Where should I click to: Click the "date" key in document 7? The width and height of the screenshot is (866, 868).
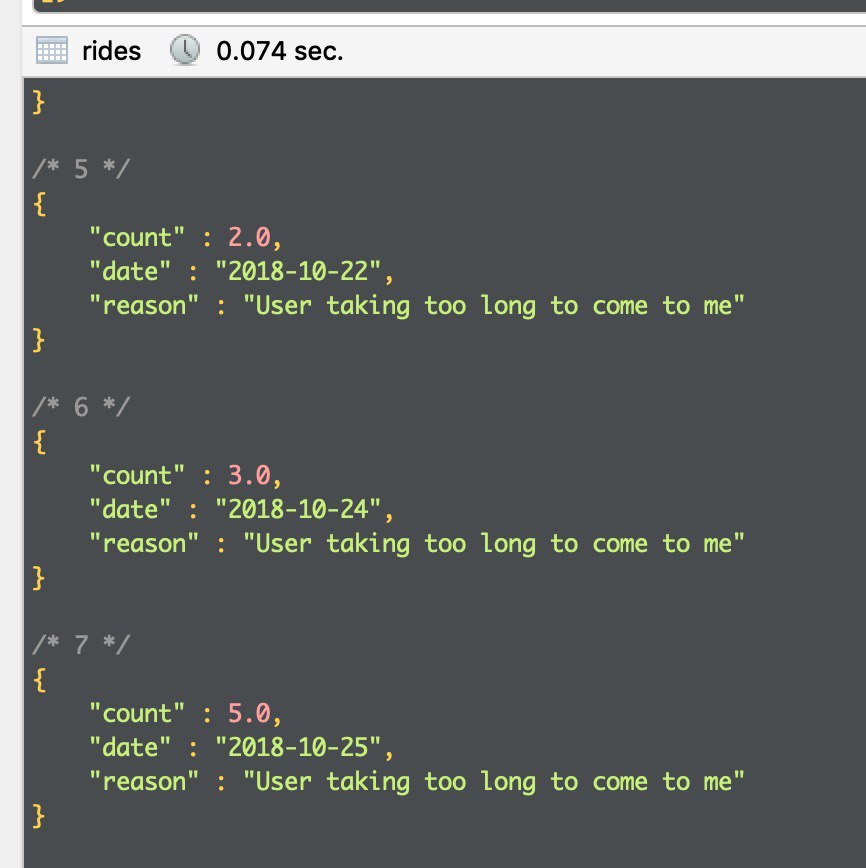coord(130,747)
